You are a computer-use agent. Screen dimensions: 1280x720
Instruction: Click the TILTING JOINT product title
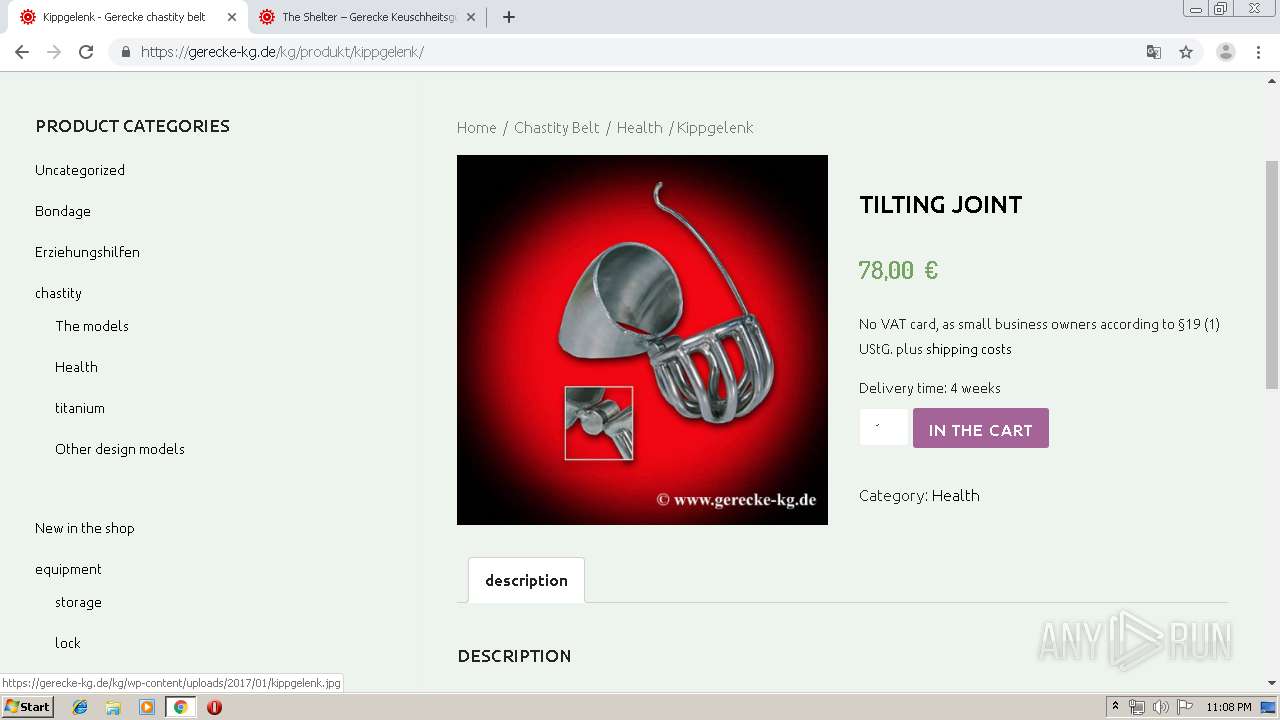point(940,205)
